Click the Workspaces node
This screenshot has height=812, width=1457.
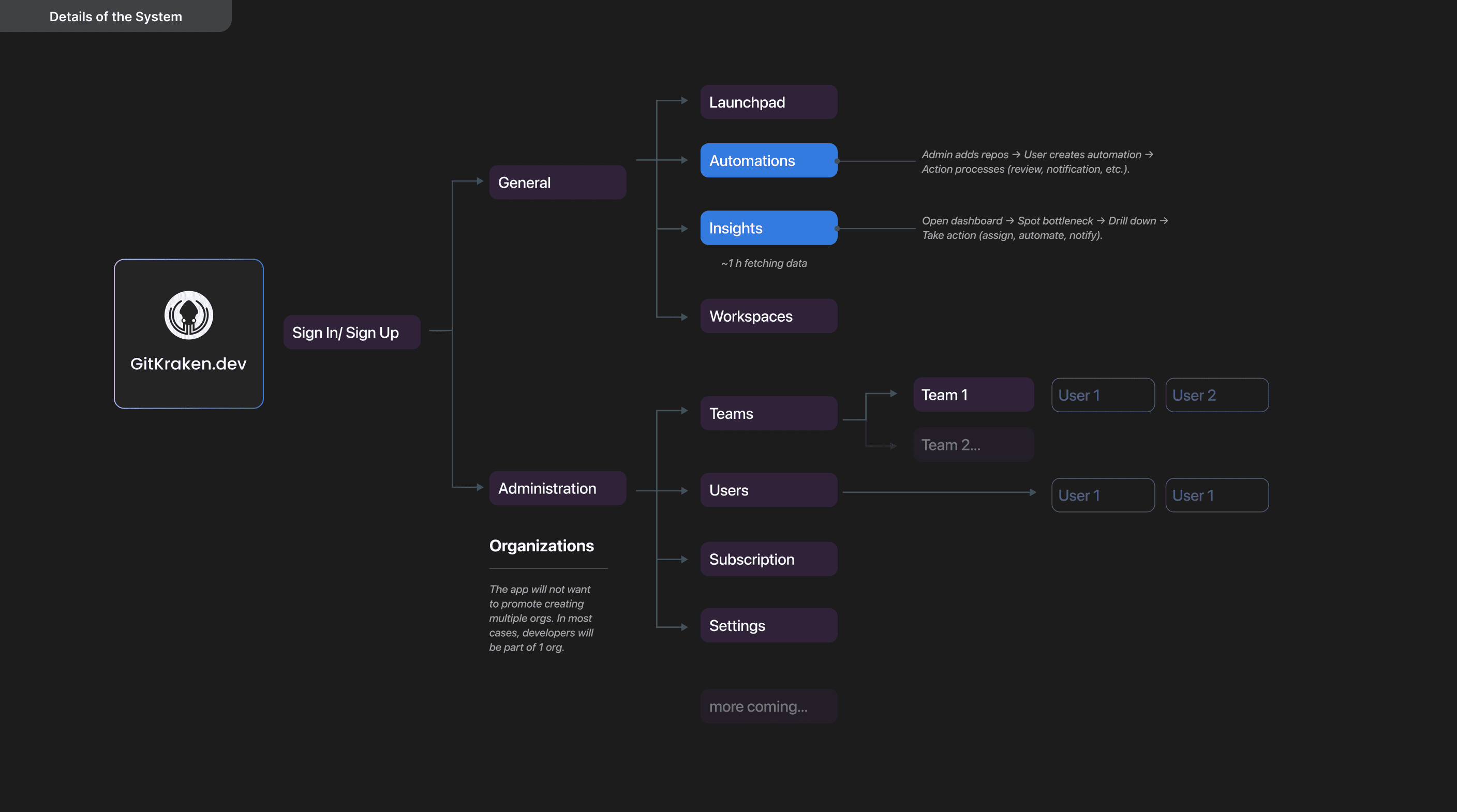(768, 316)
